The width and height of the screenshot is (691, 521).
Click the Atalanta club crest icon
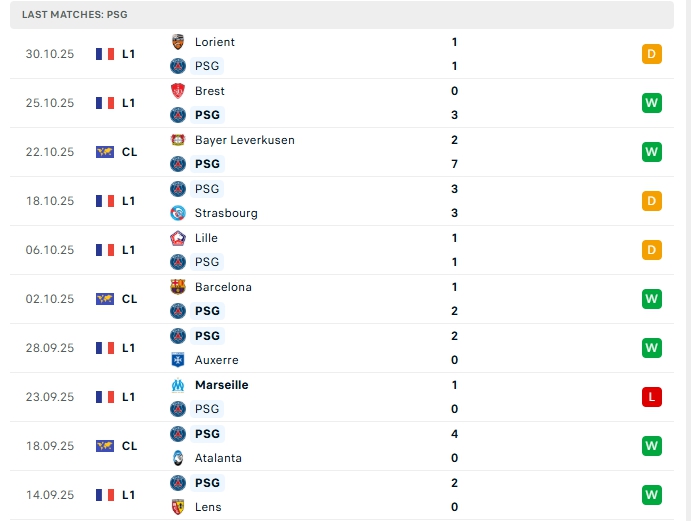click(178, 458)
